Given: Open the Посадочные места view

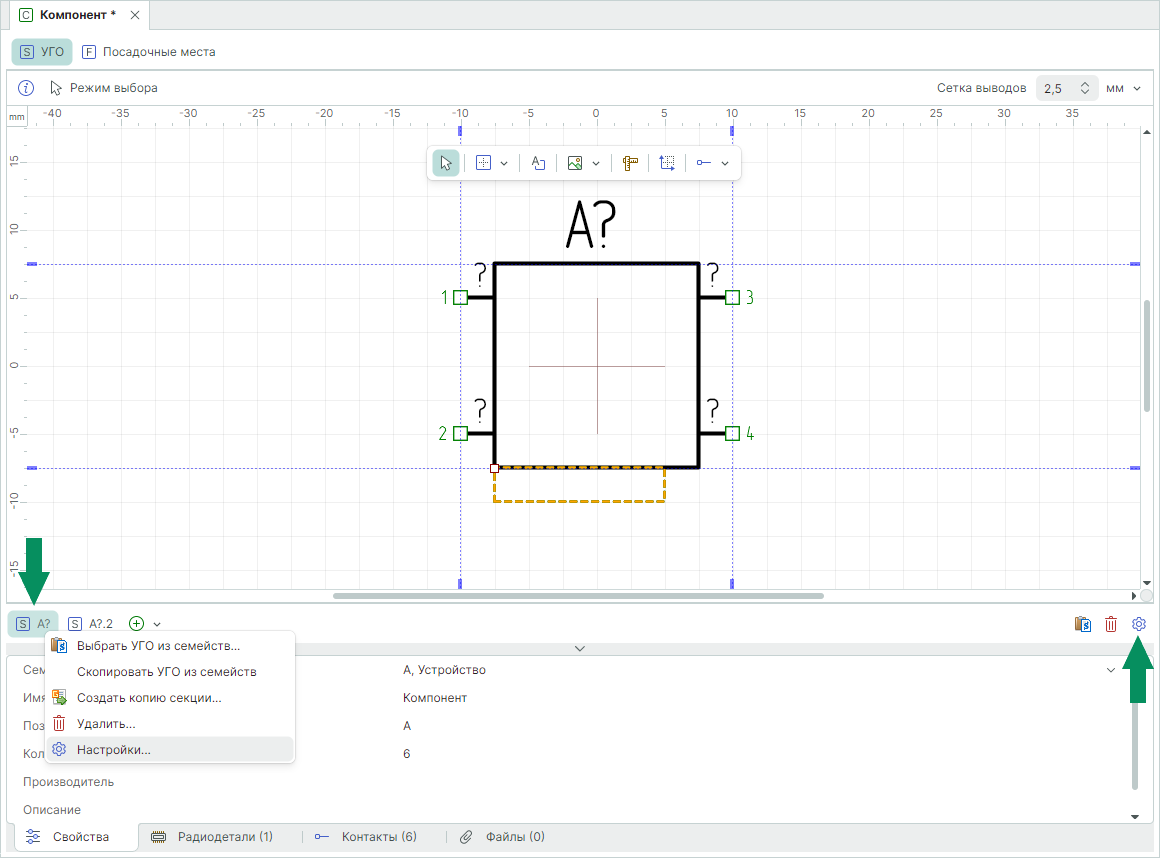Looking at the screenshot, I should click(x=148, y=52).
